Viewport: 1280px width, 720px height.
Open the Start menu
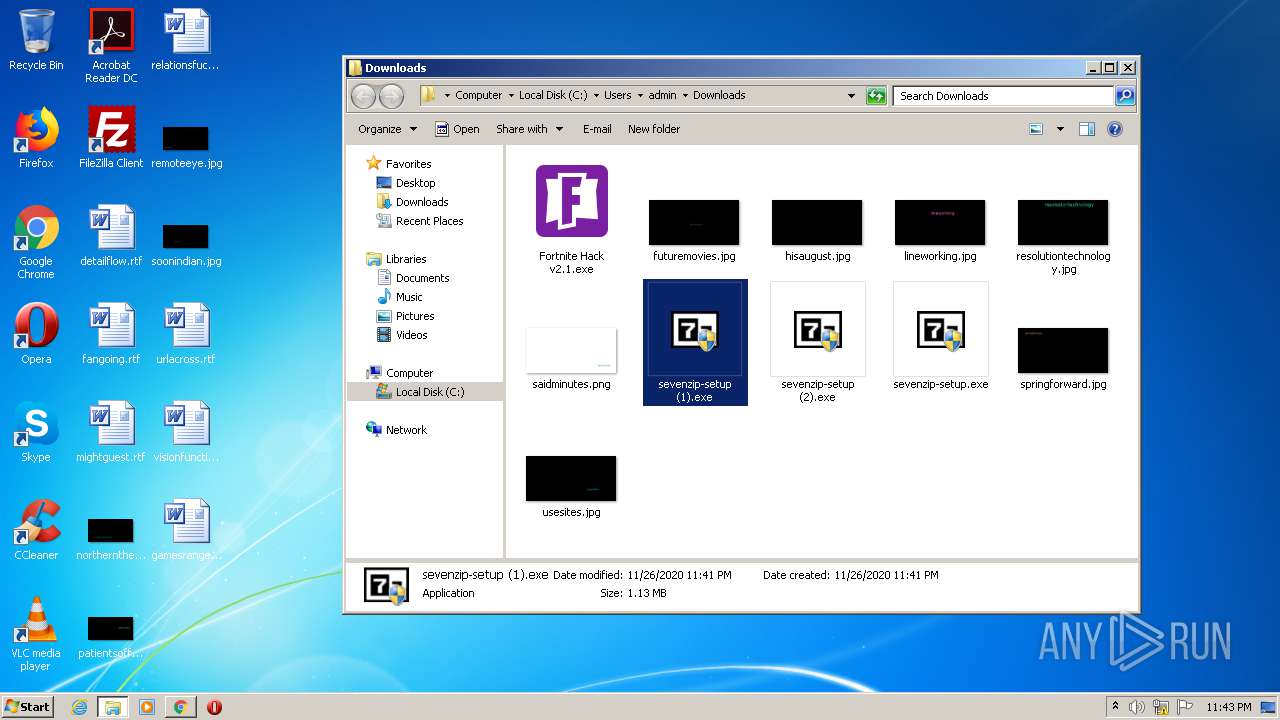click(28, 707)
